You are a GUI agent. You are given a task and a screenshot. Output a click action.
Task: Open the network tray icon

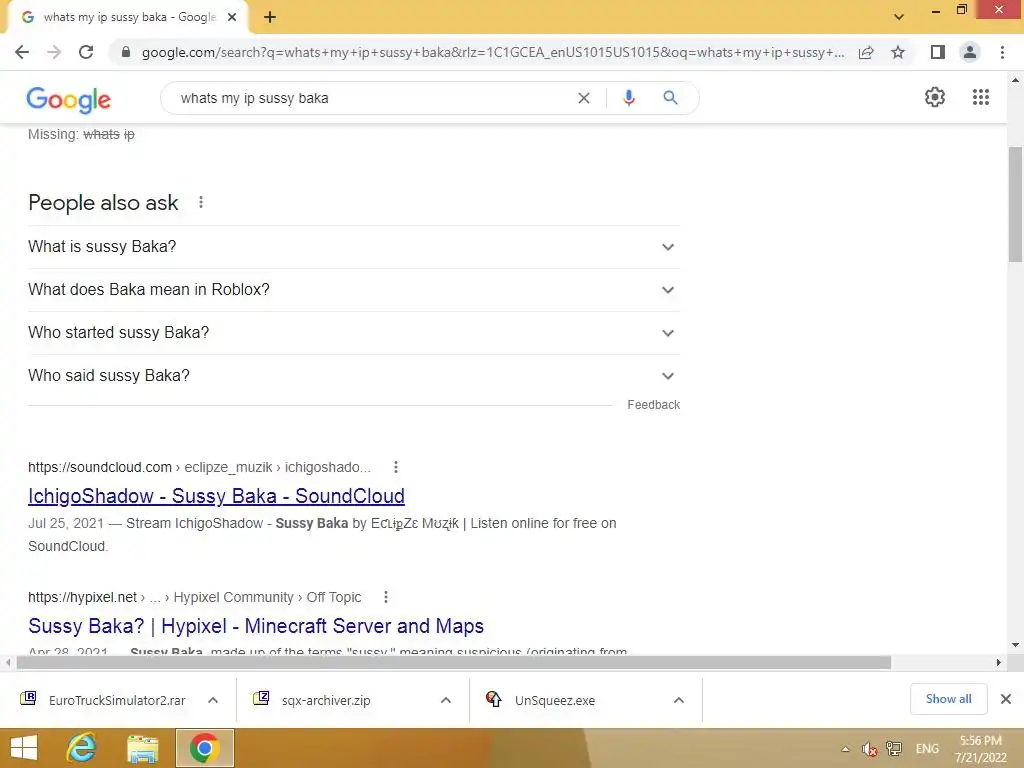coord(894,749)
